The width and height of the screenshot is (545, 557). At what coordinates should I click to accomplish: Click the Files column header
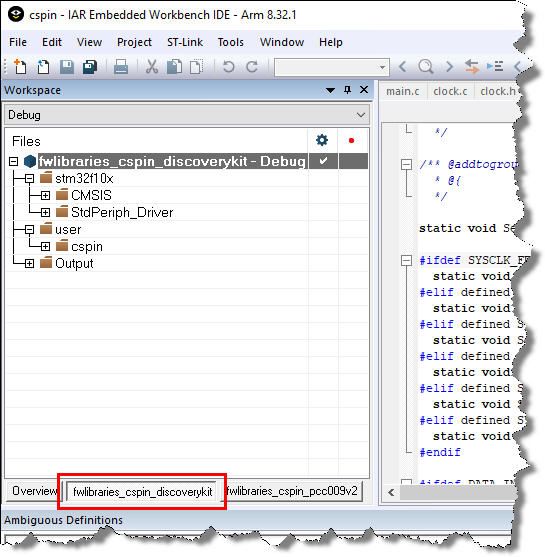click(x=26, y=141)
